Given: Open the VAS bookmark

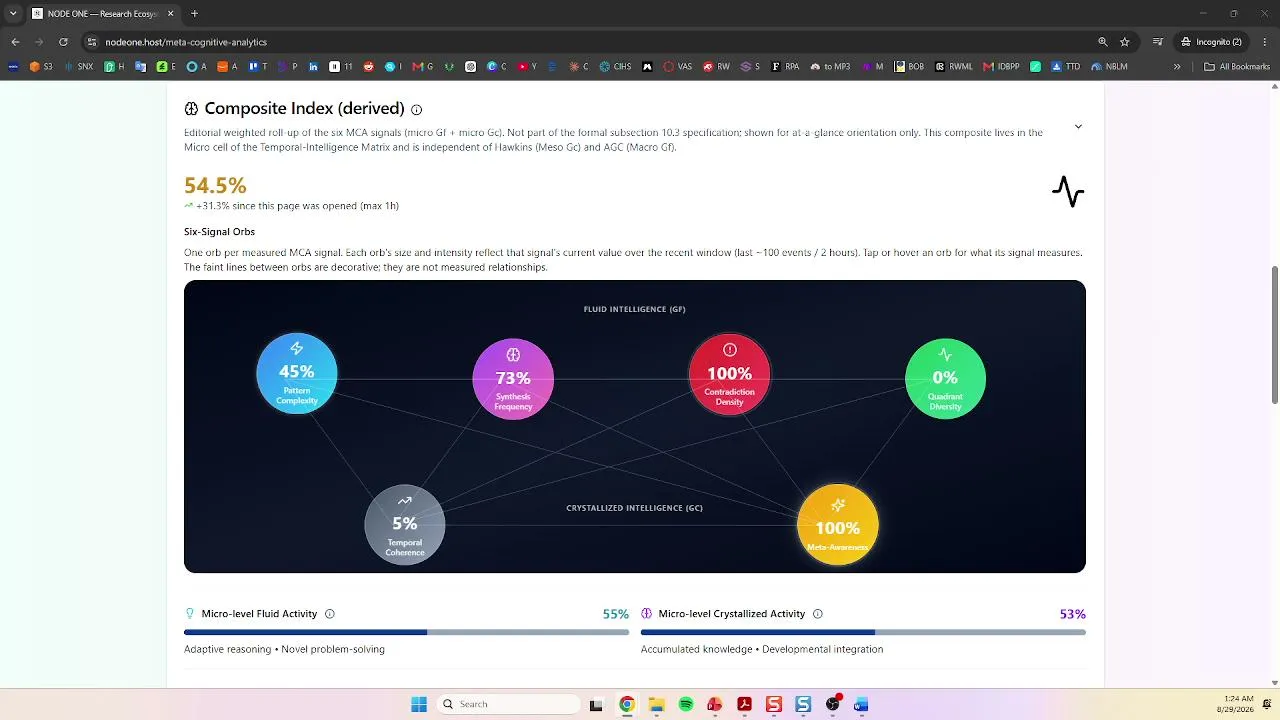Looking at the screenshot, I should click(x=677, y=67).
